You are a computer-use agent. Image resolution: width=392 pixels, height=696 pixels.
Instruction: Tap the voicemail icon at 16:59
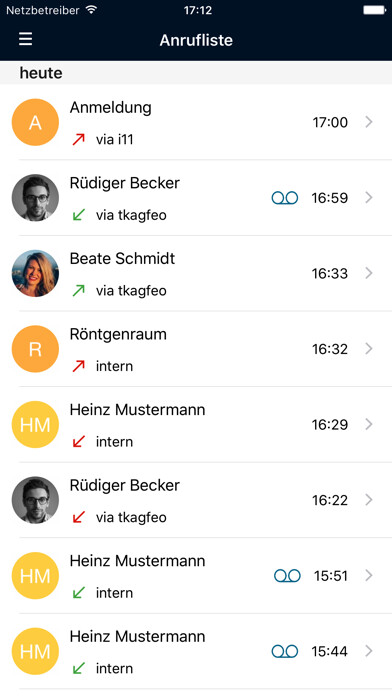coord(285,198)
